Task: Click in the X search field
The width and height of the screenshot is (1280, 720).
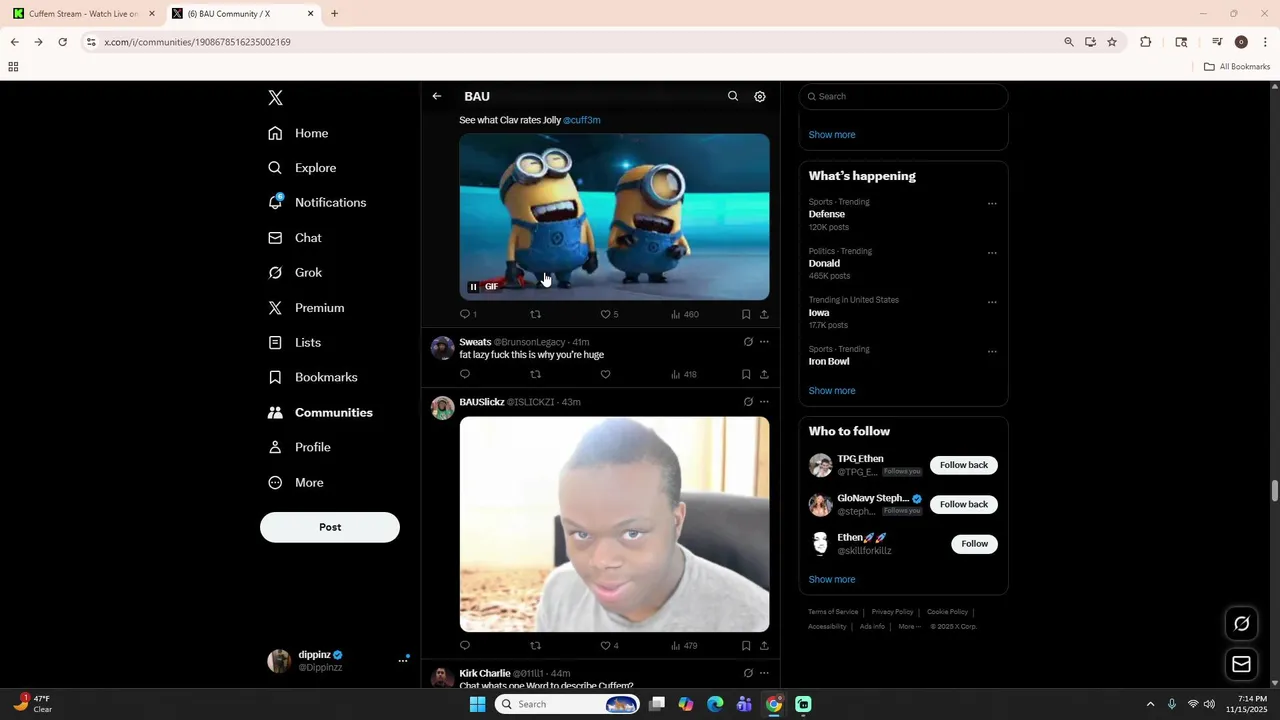Action: click(903, 96)
